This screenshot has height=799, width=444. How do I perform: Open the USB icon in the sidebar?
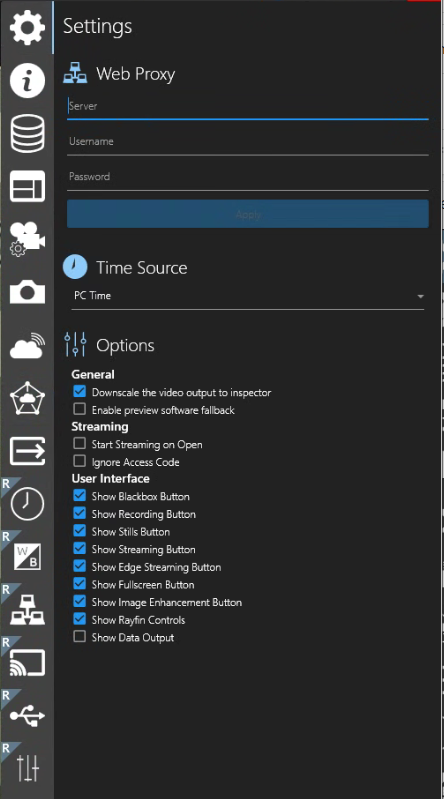click(27, 715)
